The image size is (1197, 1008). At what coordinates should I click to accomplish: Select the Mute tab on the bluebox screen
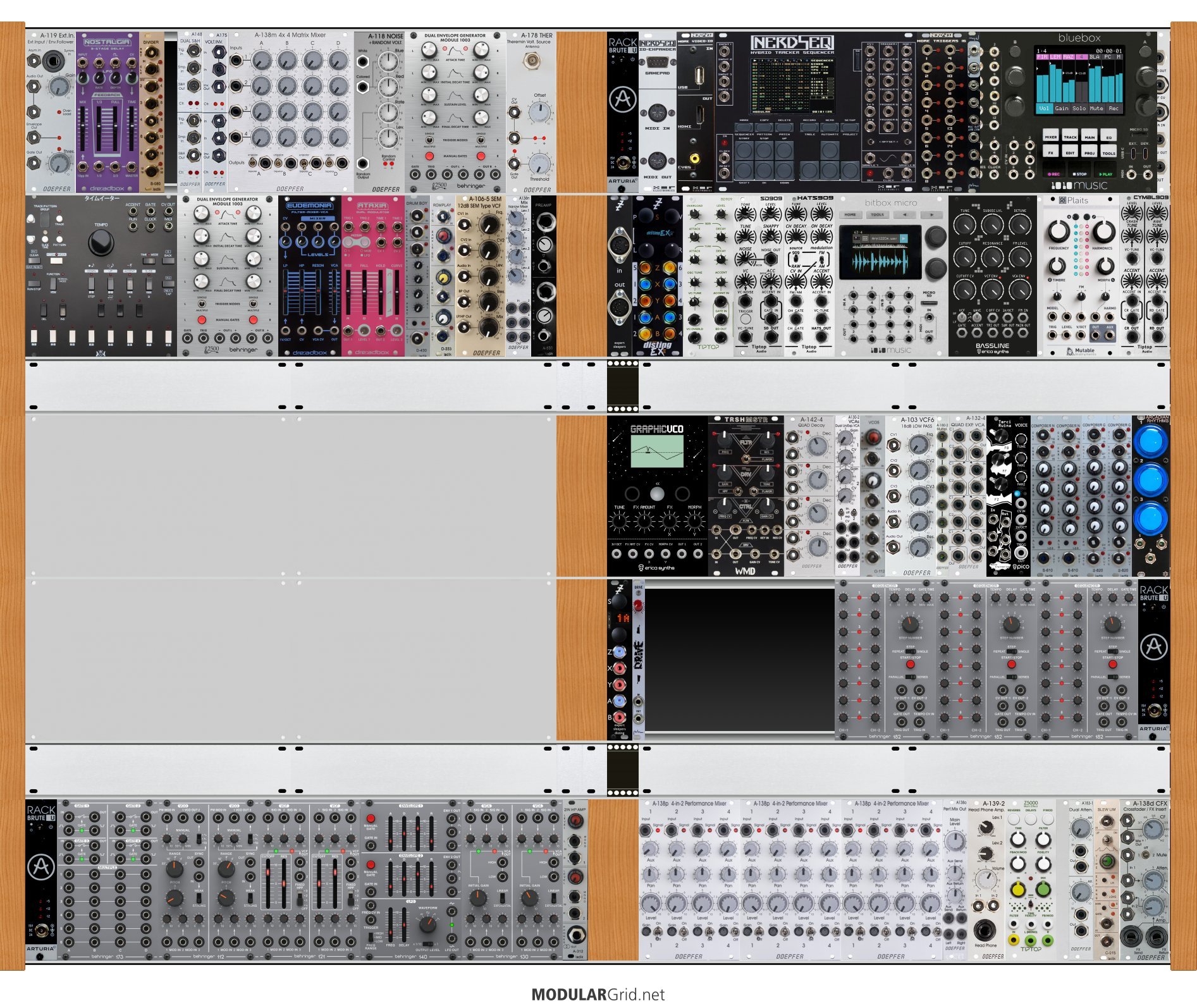pyautogui.click(x=1096, y=108)
